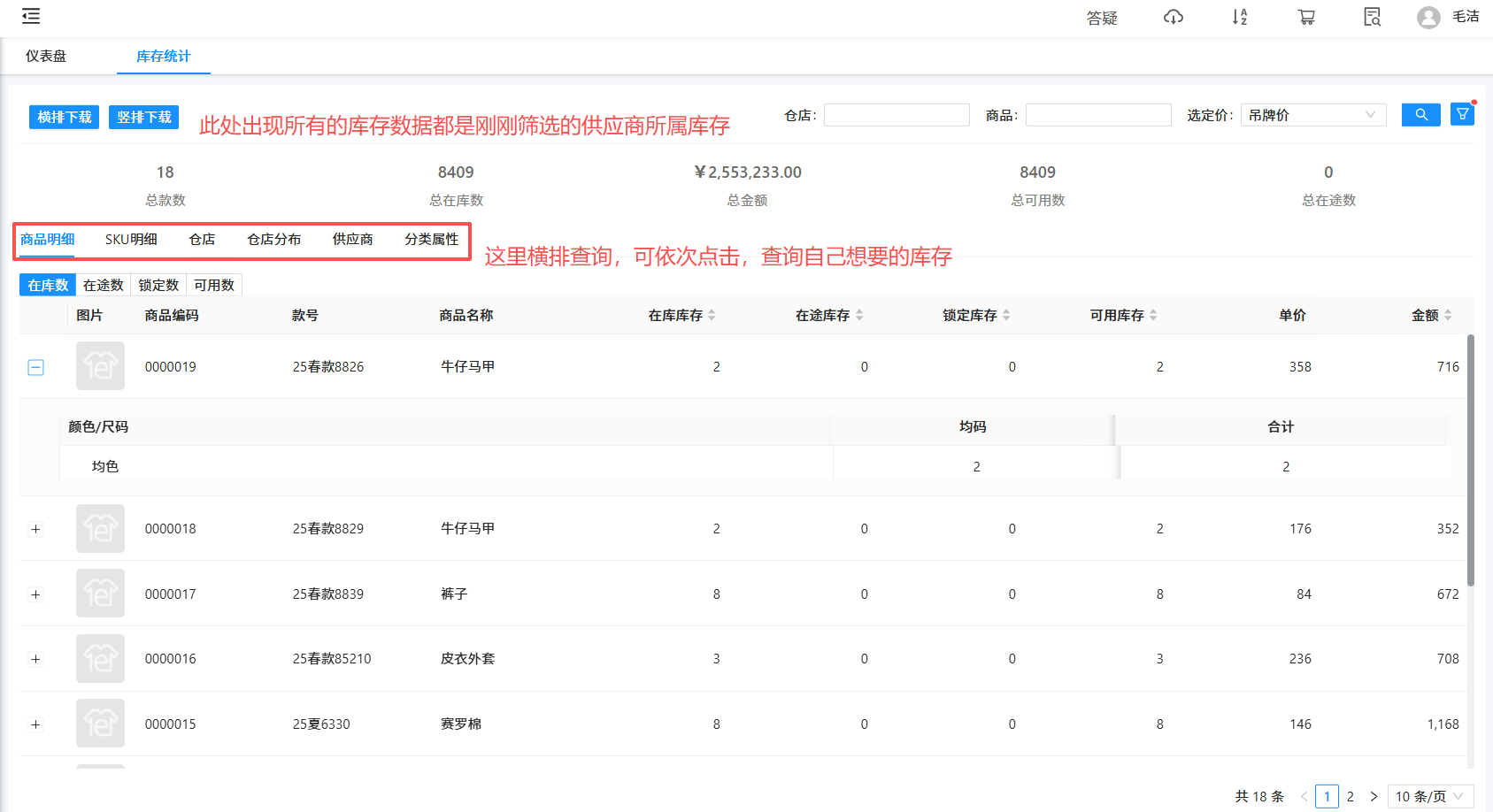The image size is (1493, 812).
Task: Click the blue search magnifier button
Action: tap(1420, 114)
